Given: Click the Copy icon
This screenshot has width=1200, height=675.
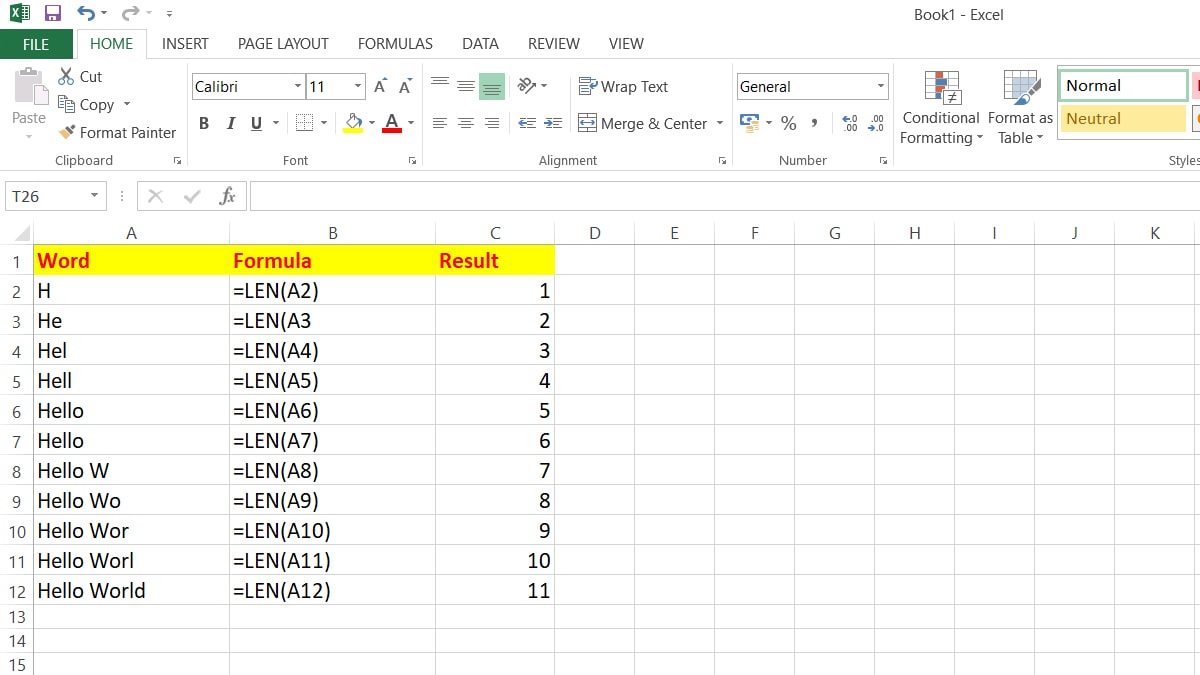Looking at the screenshot, I should coord(67,104).
